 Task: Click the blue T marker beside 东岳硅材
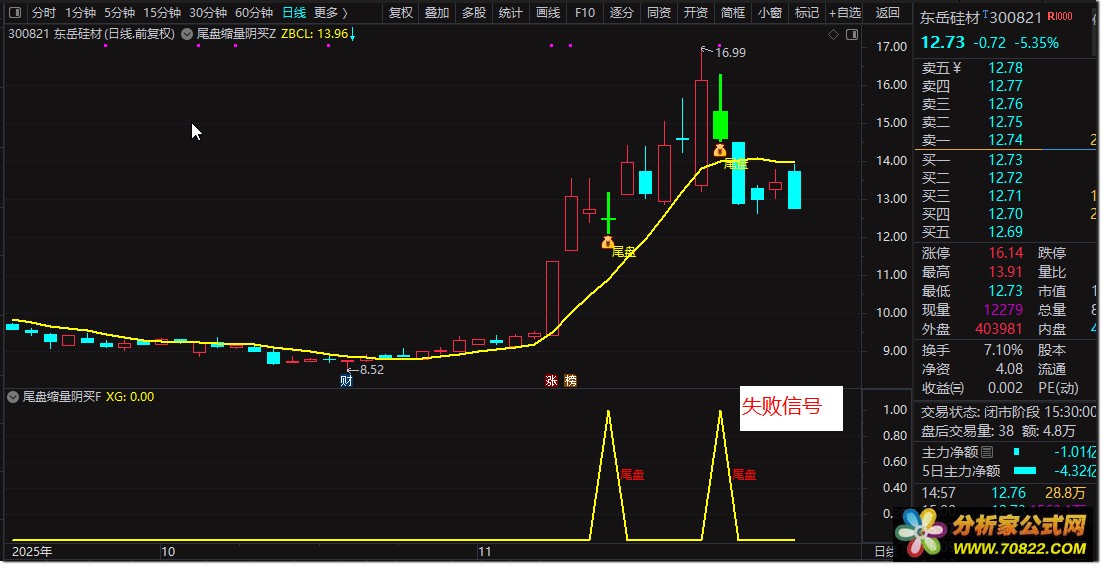coord(986,14)
